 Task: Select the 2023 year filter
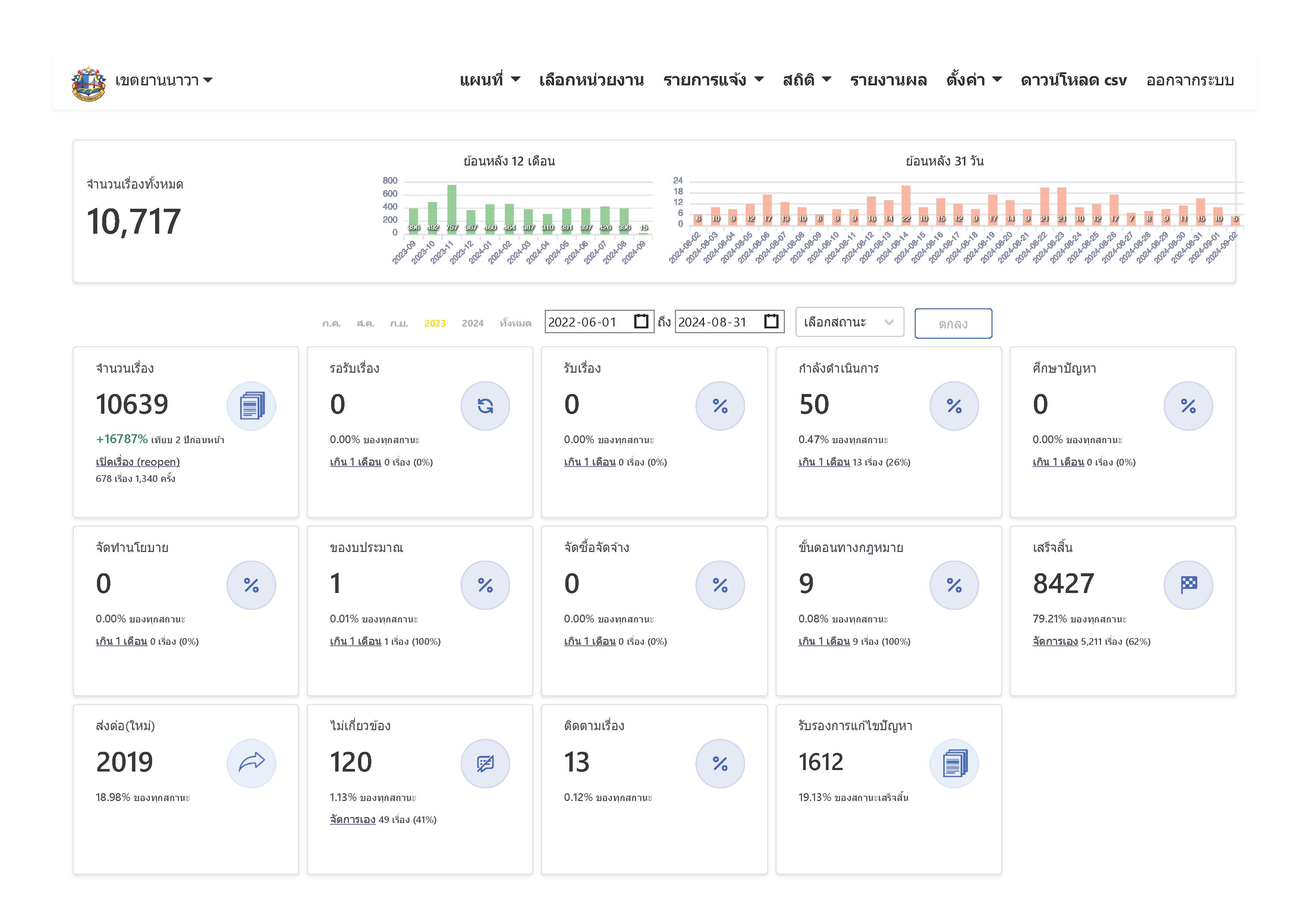pyautogui.click(x=435, y=324)
